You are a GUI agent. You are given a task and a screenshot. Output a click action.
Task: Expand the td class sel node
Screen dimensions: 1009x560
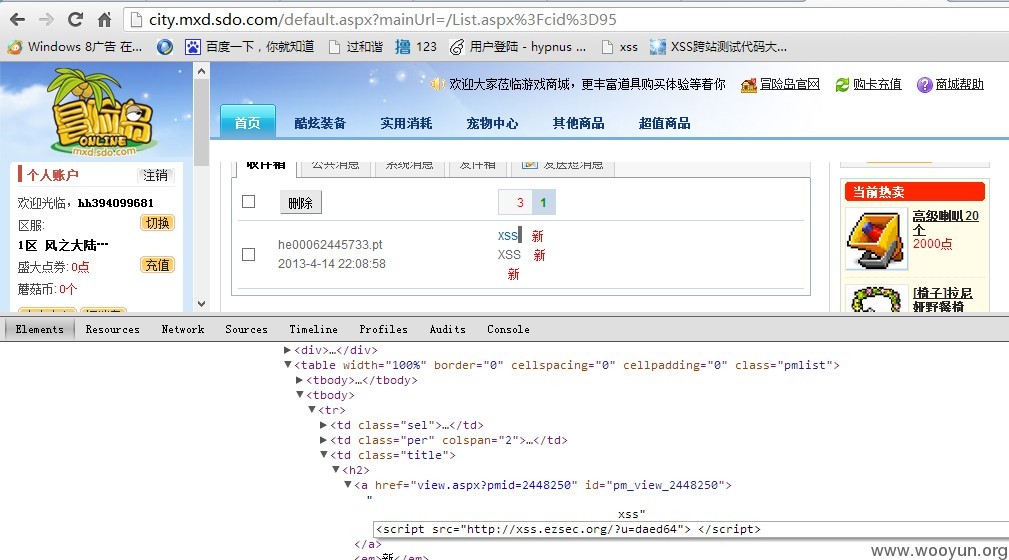point(323,425)
